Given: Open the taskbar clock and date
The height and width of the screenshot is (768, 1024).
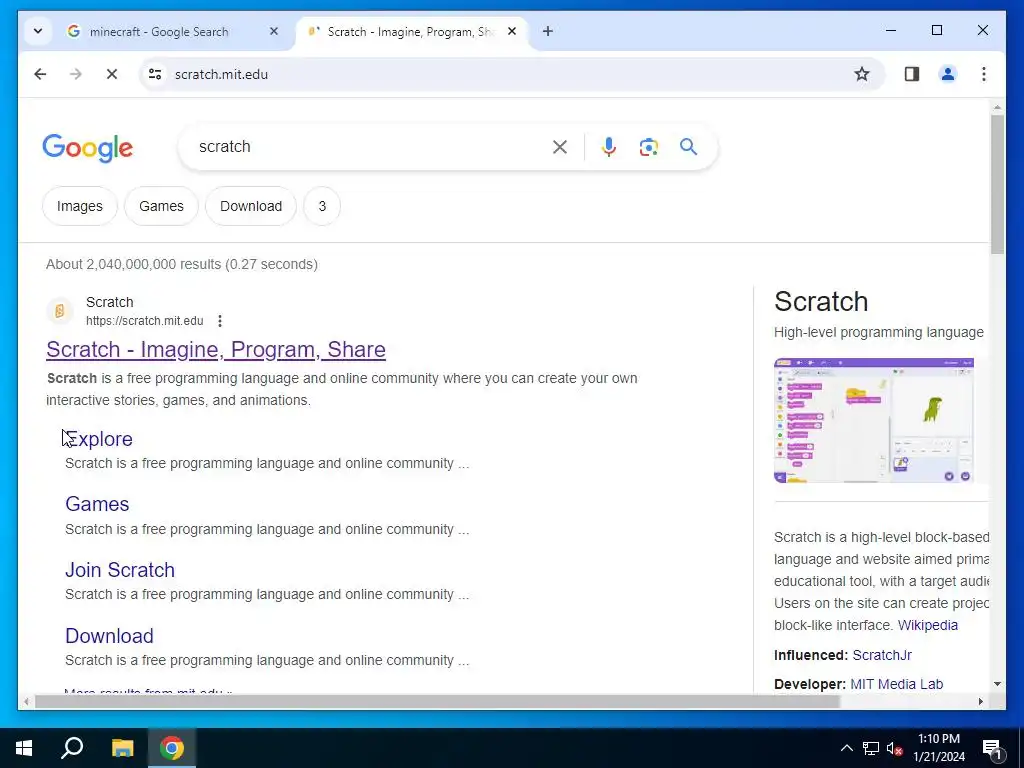Looking at the screenshot, I should (x=938, y=748).
